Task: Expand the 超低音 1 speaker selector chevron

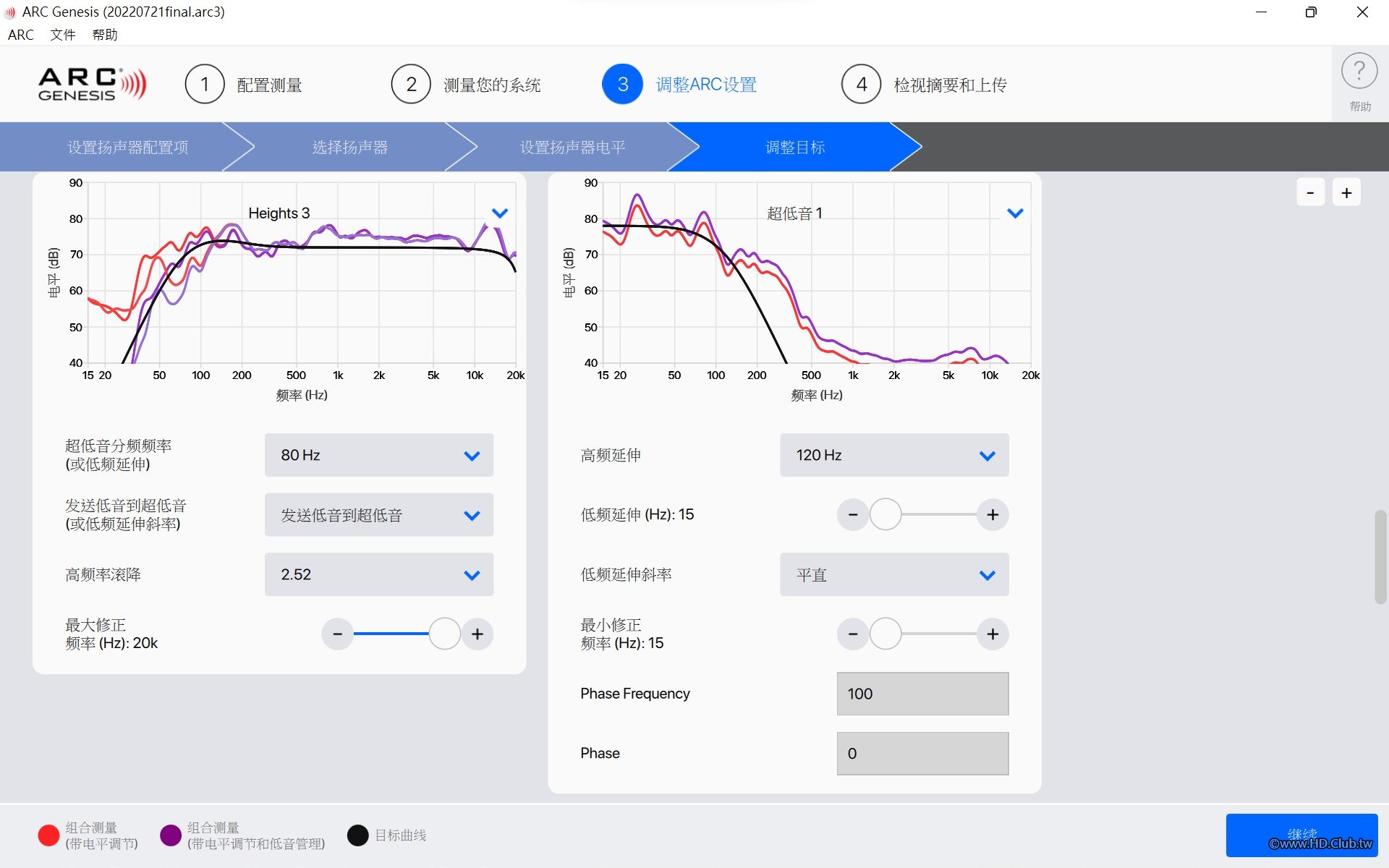Action: pyautogui.click(x=1015, y=213)
